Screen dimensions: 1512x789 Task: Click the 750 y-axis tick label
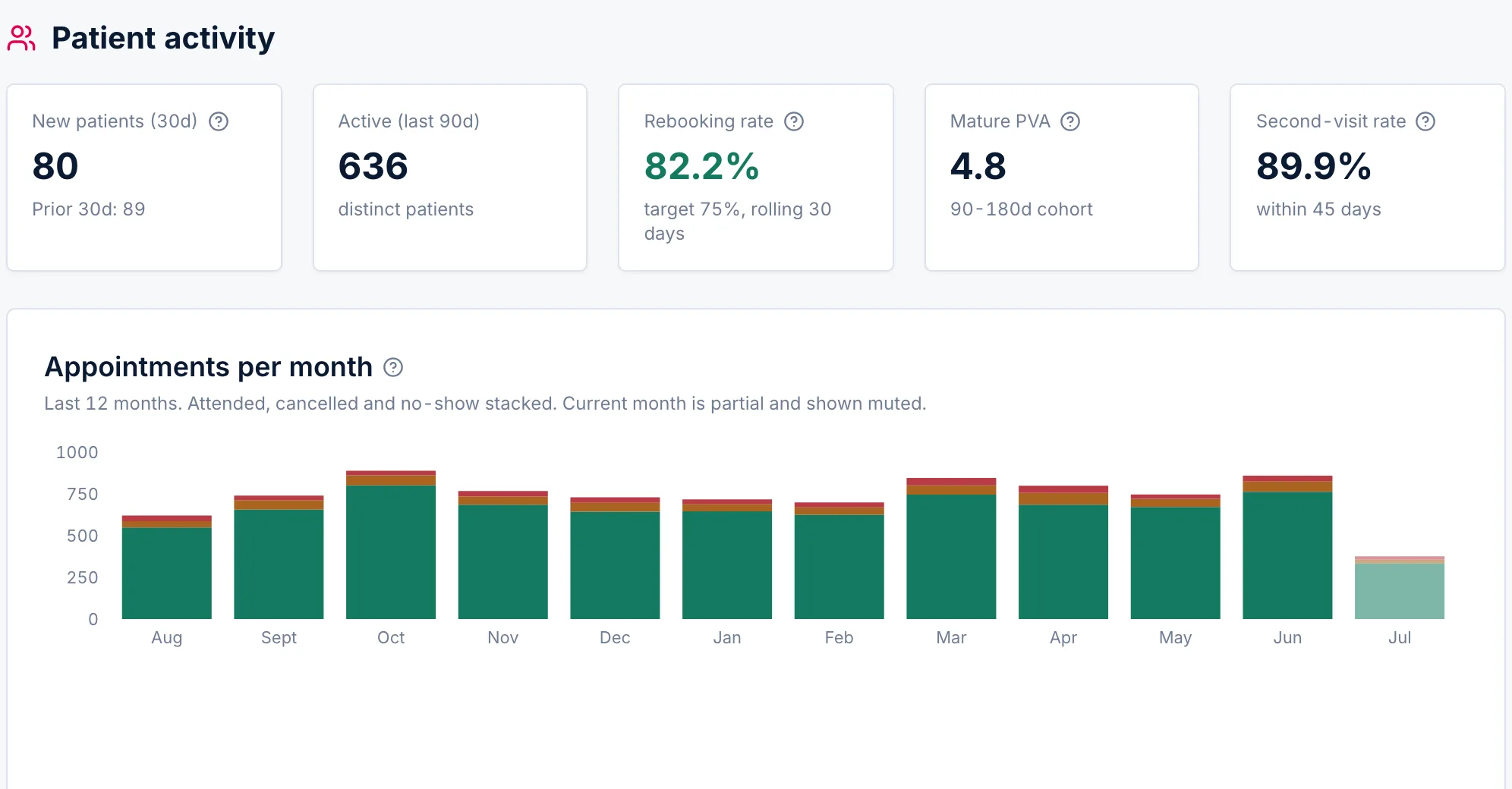point(83,494)
